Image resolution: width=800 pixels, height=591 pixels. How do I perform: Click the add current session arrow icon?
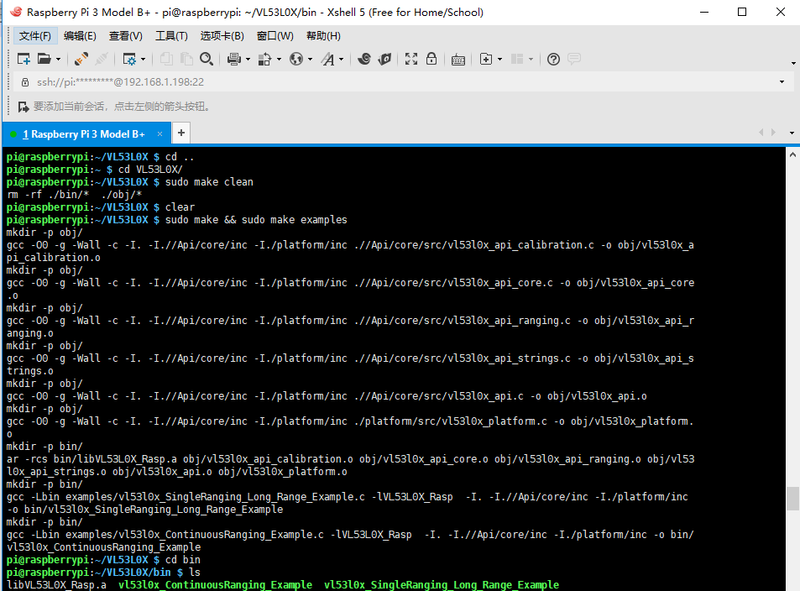23,107
